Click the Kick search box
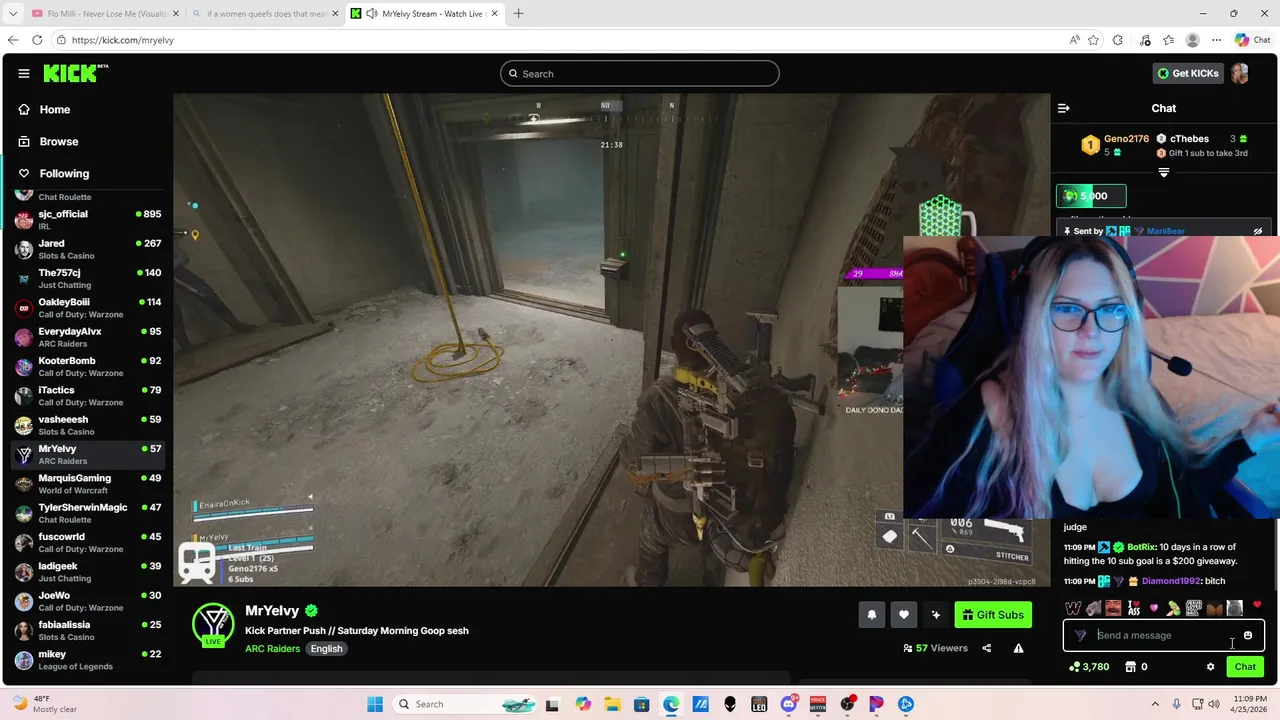 (640, 73)
